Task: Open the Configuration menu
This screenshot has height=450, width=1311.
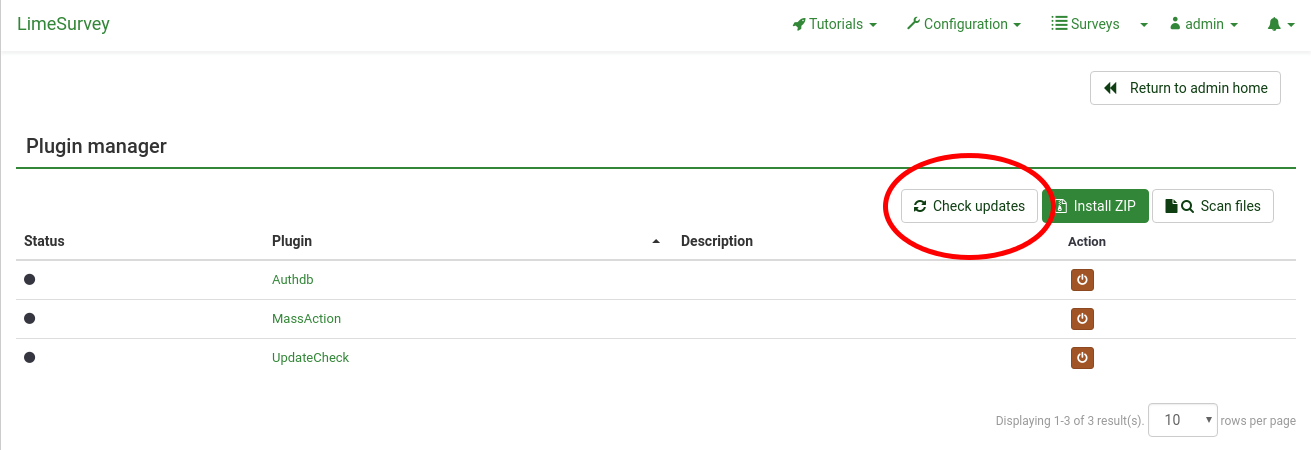Action: click(964, 24)
